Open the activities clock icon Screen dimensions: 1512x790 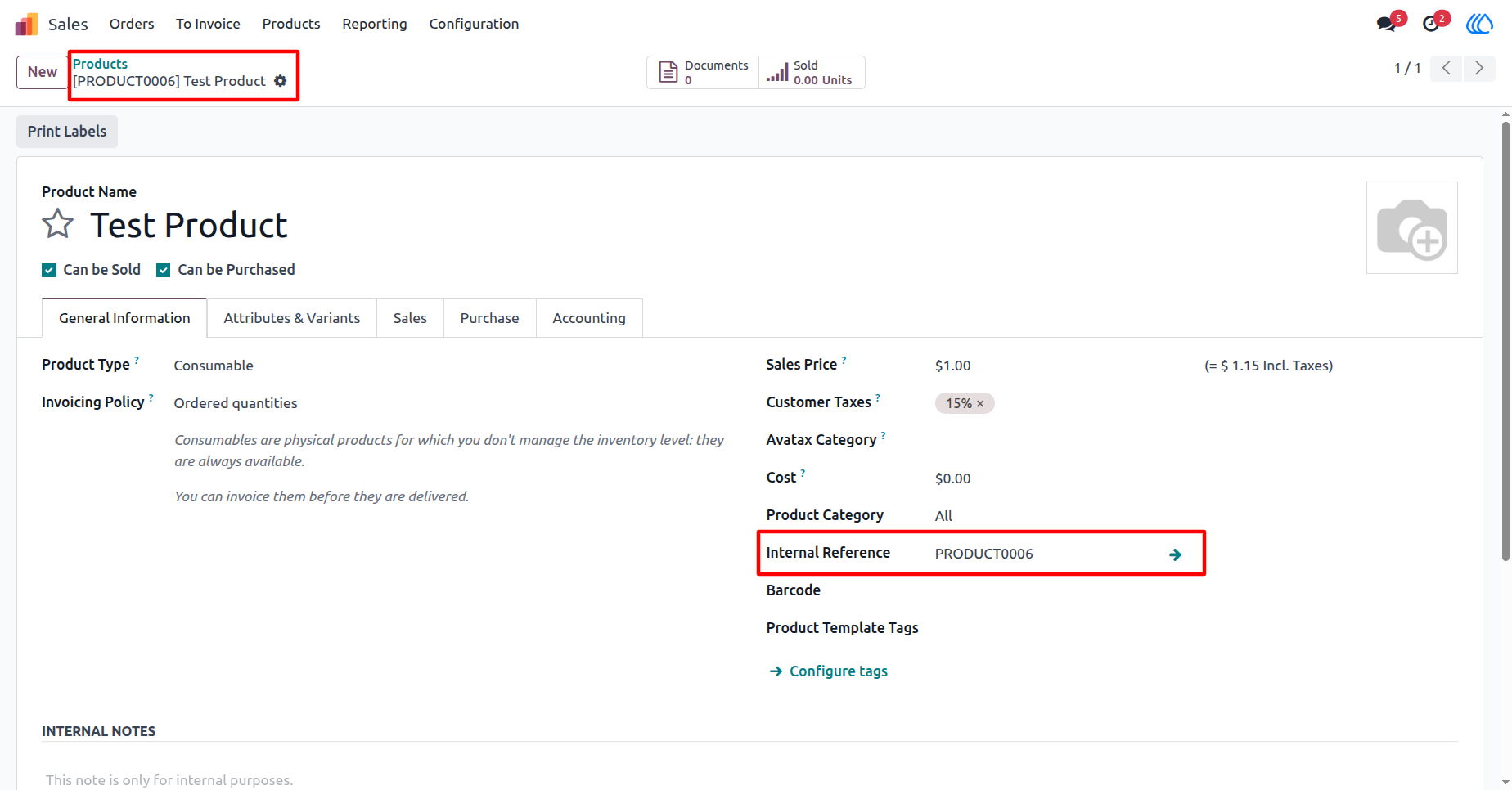click(1431, 24)
